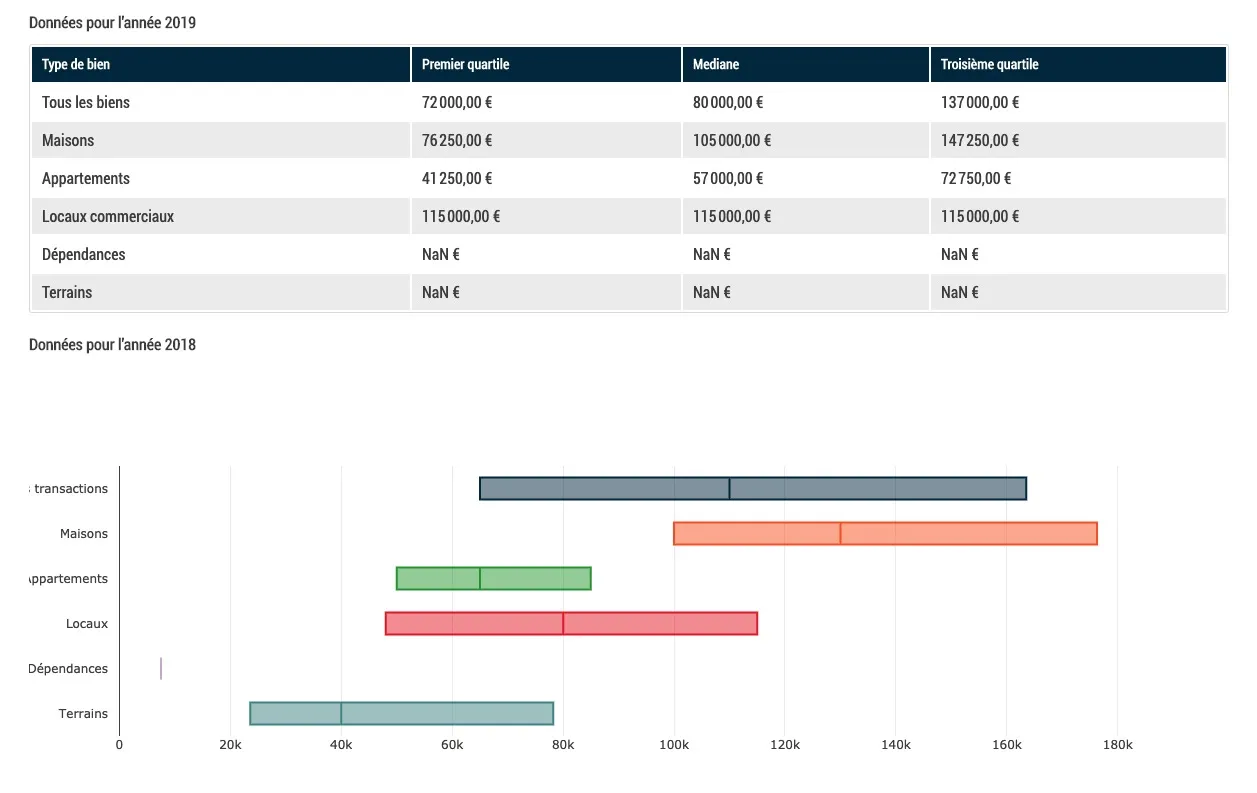Click the "100k" x-axis tick label
The height and width of the screenshot is (793, 1257).
(x=674, y=745)
